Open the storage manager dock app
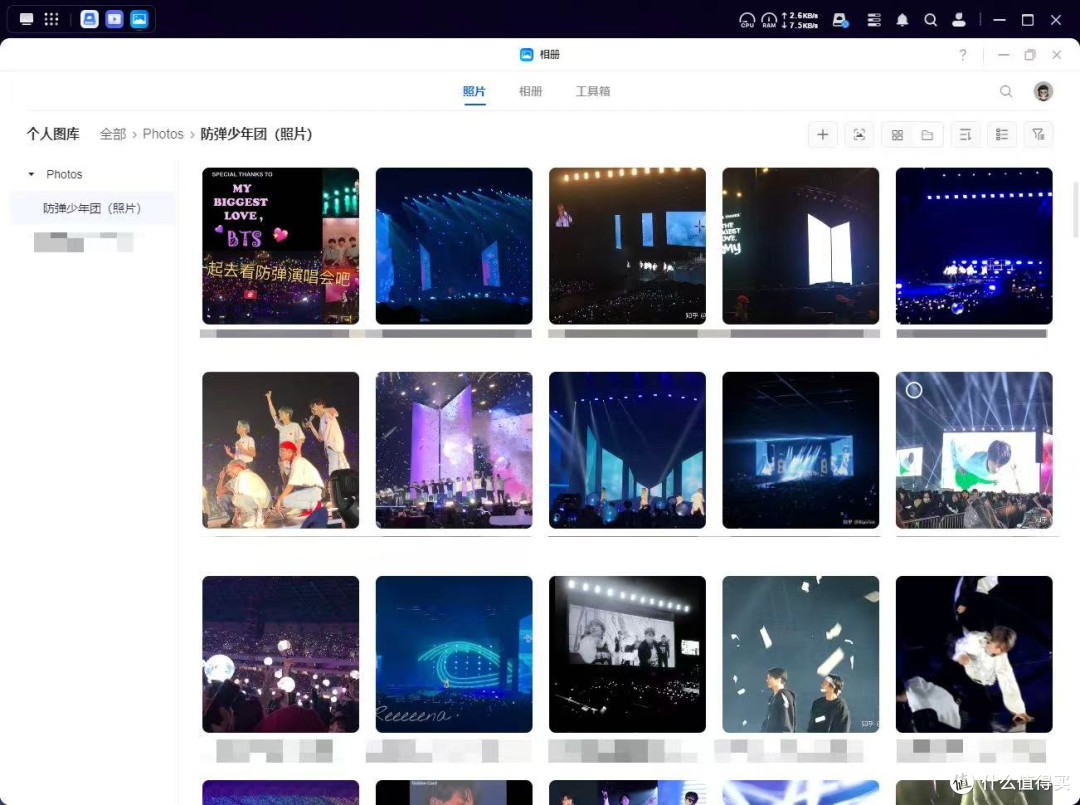 90,19
